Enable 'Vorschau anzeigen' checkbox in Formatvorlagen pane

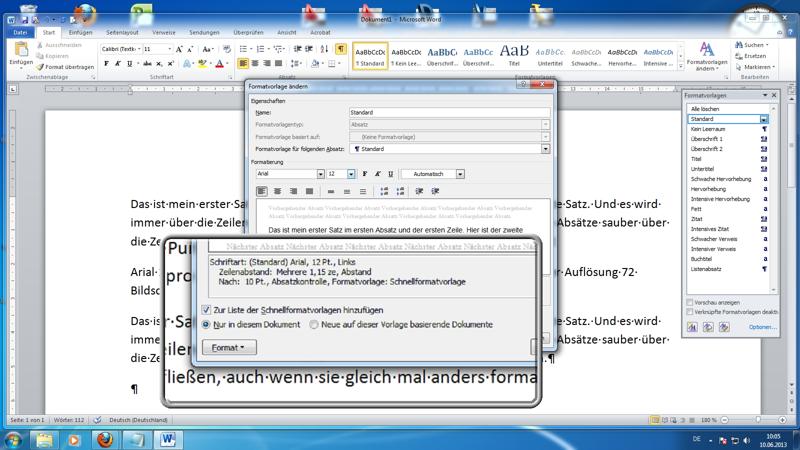pos(690,303)
